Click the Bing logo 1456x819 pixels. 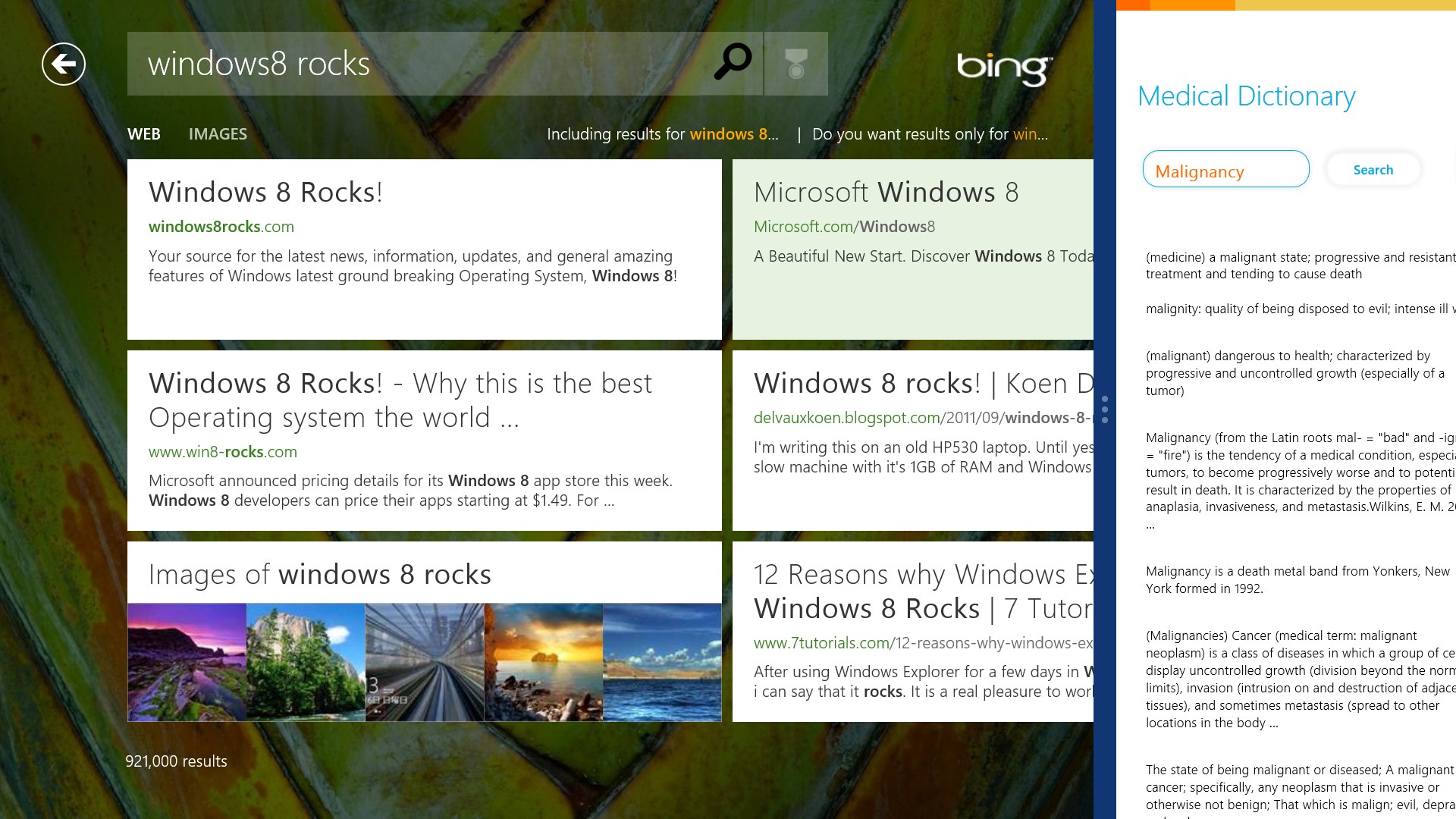click(1004, 69)
